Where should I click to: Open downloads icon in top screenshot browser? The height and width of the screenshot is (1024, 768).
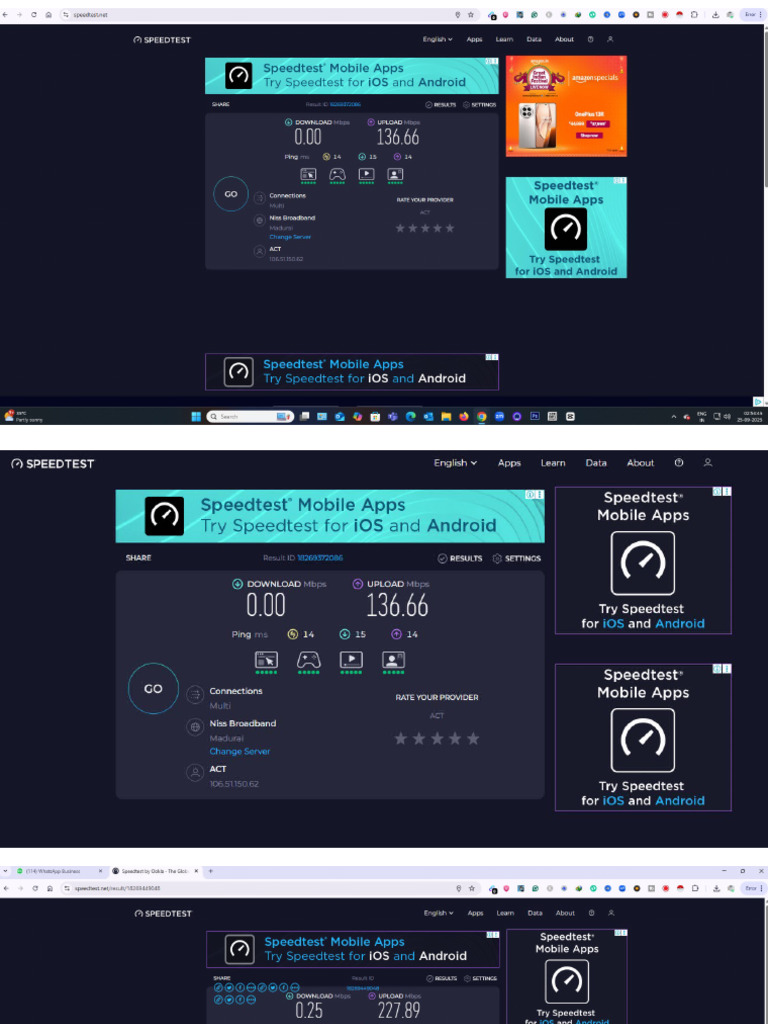click(x=715, y=14)
